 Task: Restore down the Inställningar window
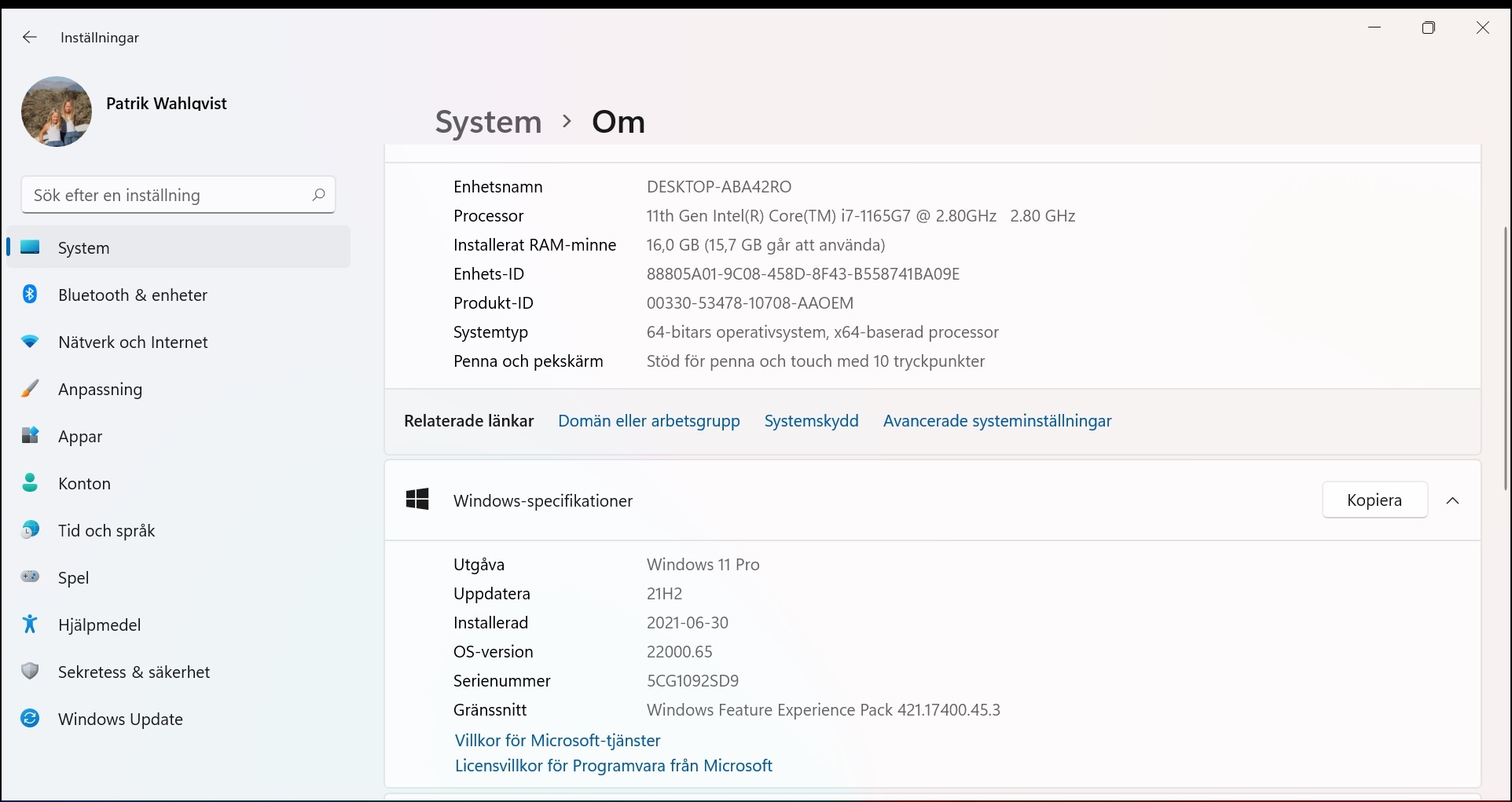(x=1429, y=27)
